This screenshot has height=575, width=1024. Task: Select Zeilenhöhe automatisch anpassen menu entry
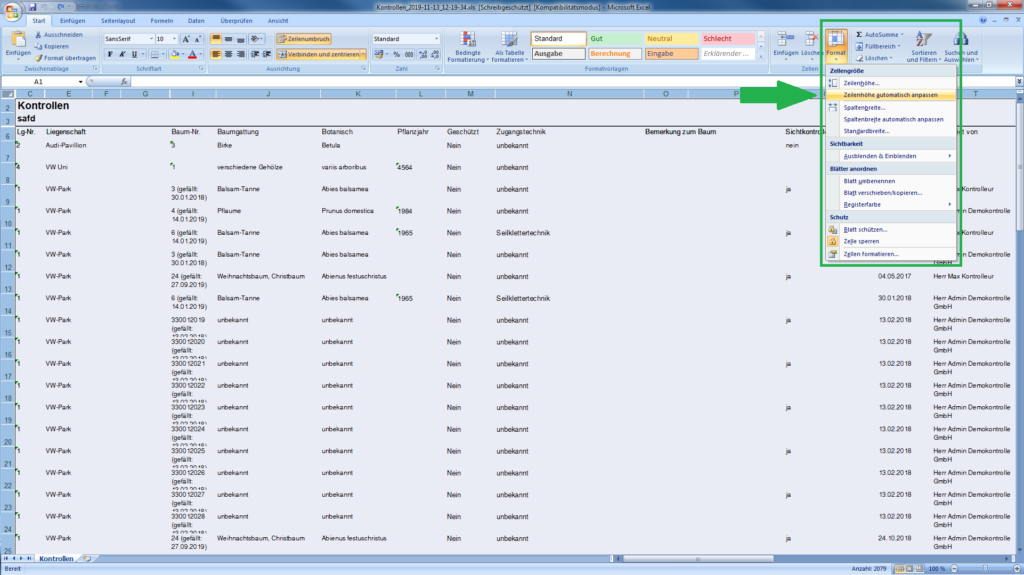890,94
